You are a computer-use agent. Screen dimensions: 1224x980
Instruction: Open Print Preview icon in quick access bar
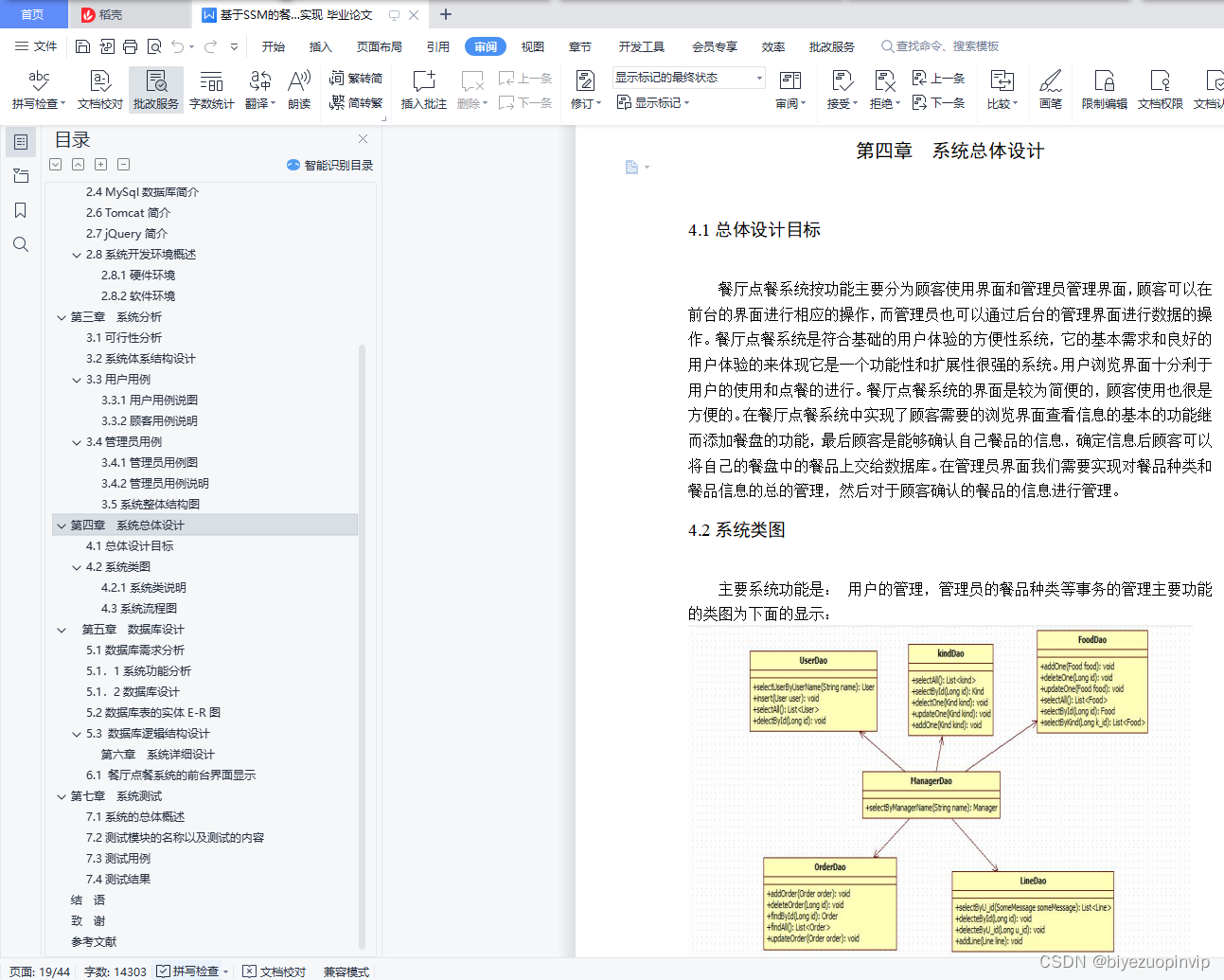pos(153,46)
